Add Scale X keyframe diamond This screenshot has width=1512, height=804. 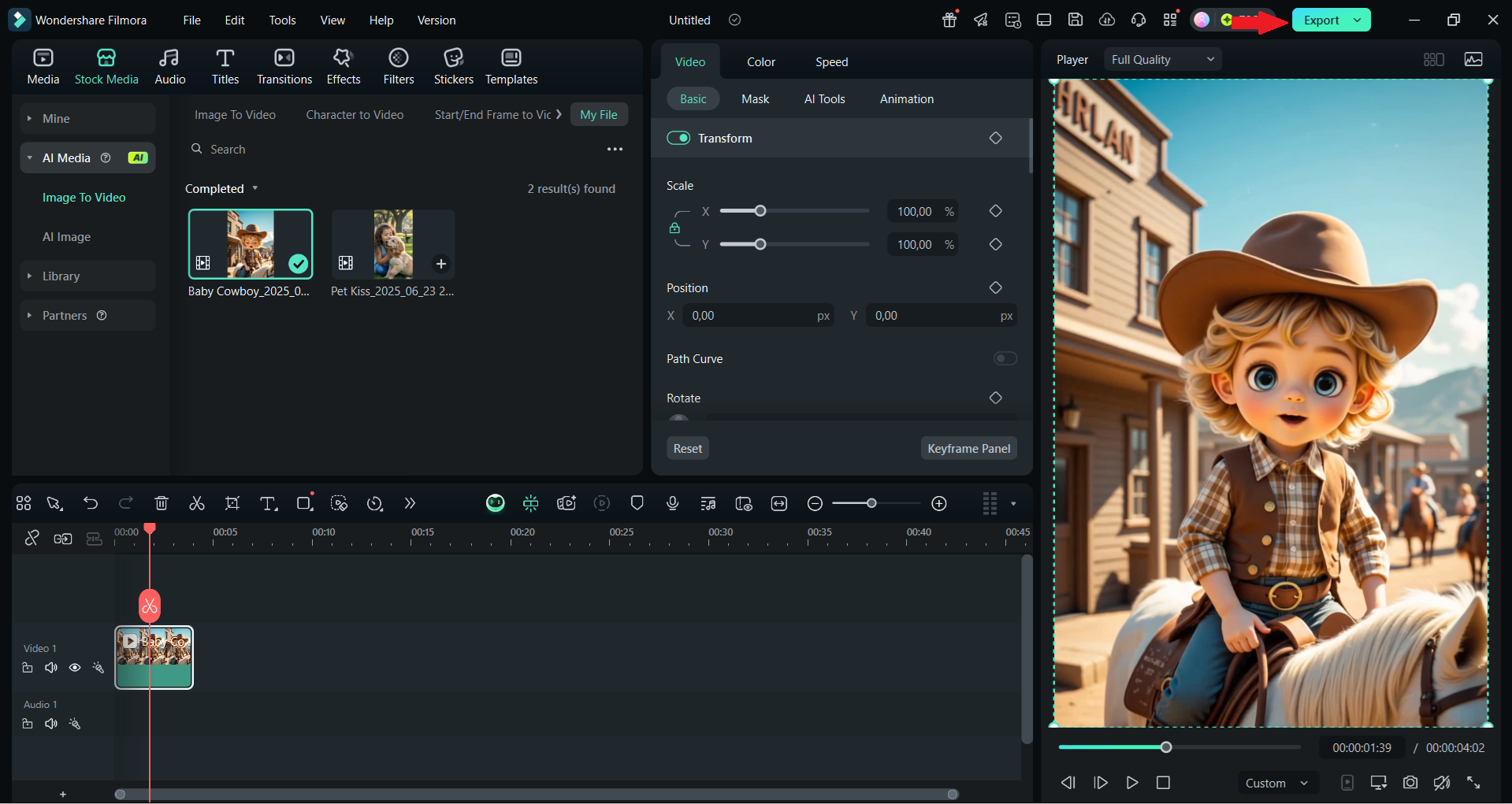pos(996,211)
